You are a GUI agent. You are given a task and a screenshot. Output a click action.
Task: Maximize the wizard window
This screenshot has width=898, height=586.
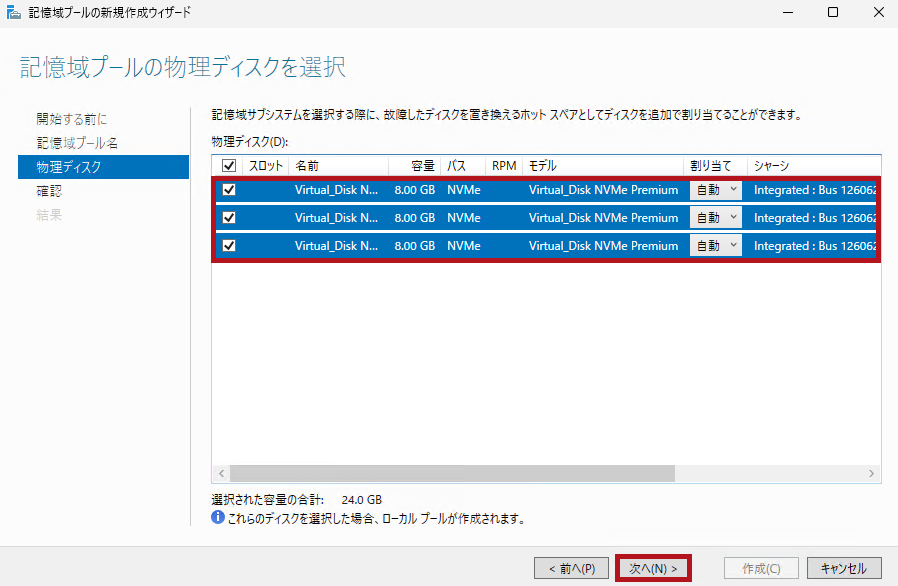[x=833, y=13]
